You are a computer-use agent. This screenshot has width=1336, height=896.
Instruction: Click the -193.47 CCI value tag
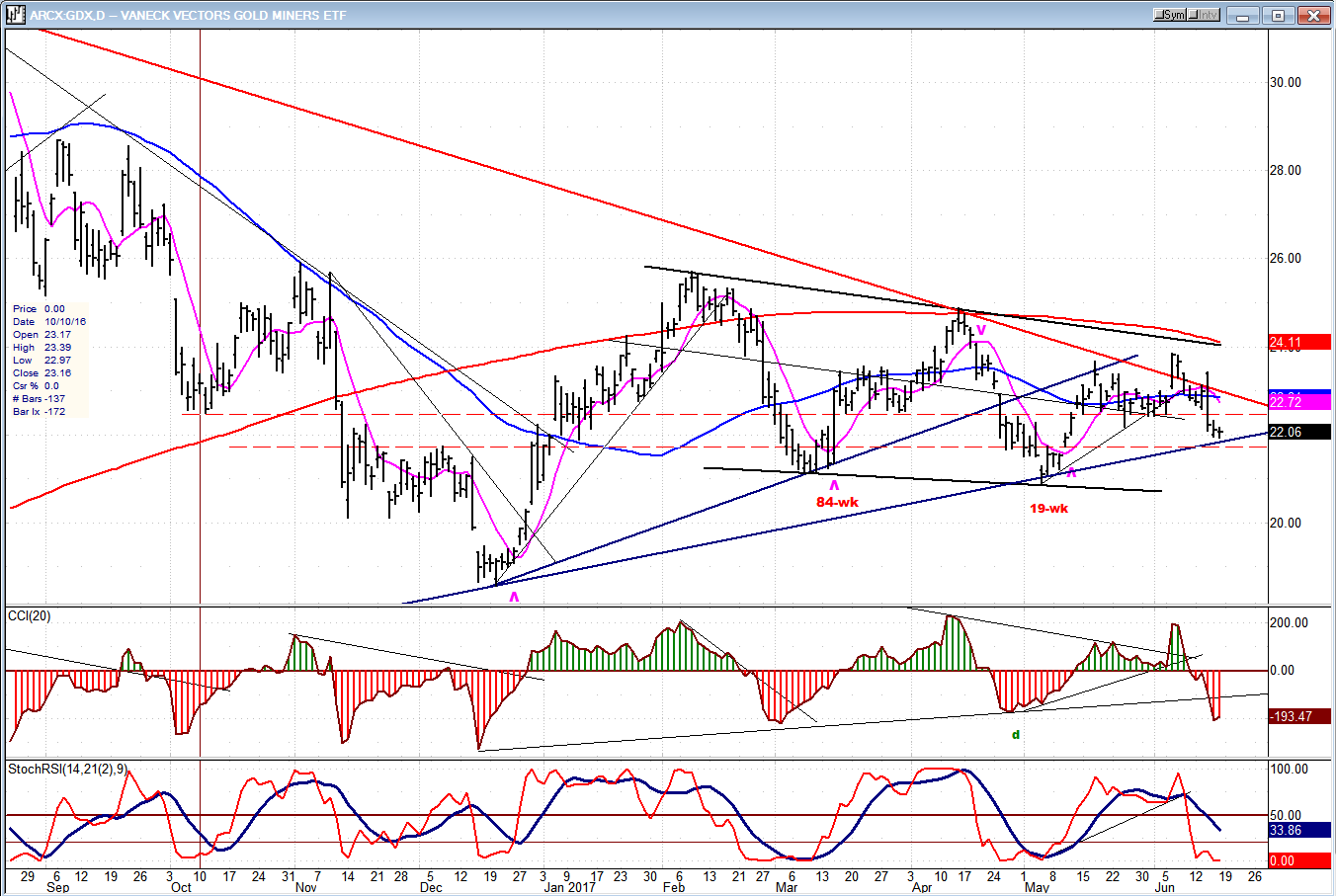1299,716
